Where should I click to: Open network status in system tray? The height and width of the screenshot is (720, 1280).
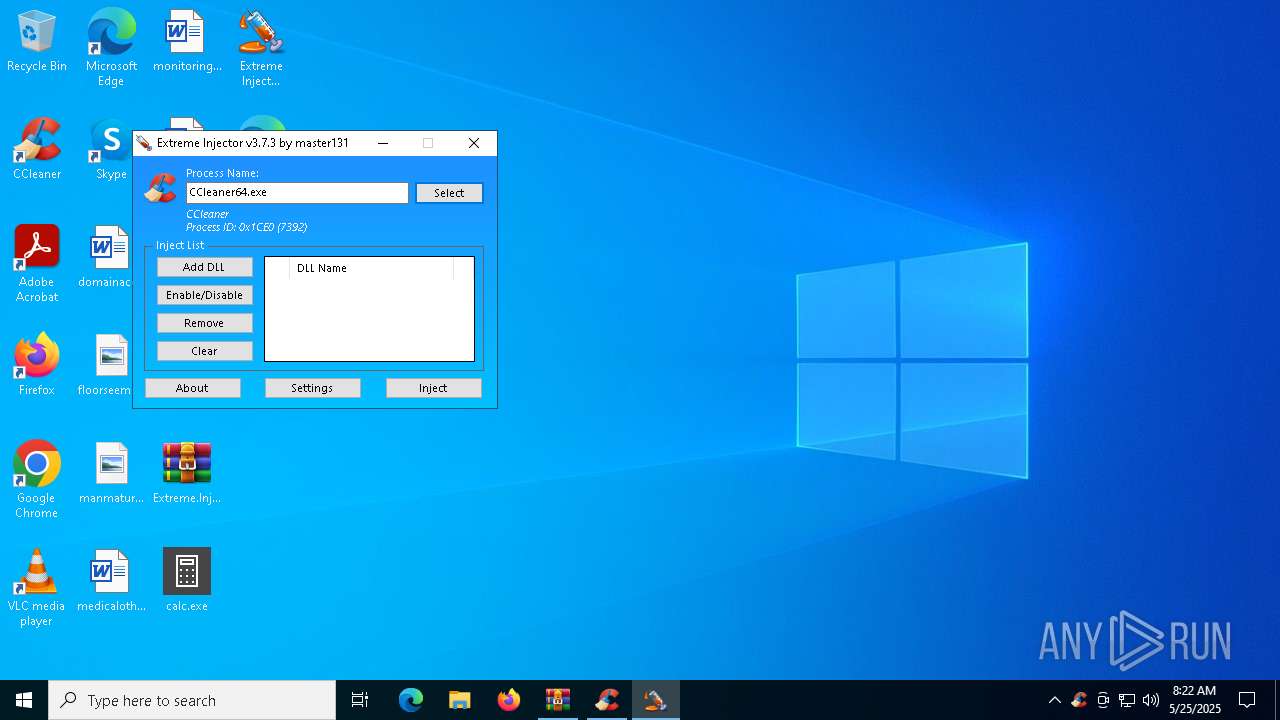(x=1127, y=700)
